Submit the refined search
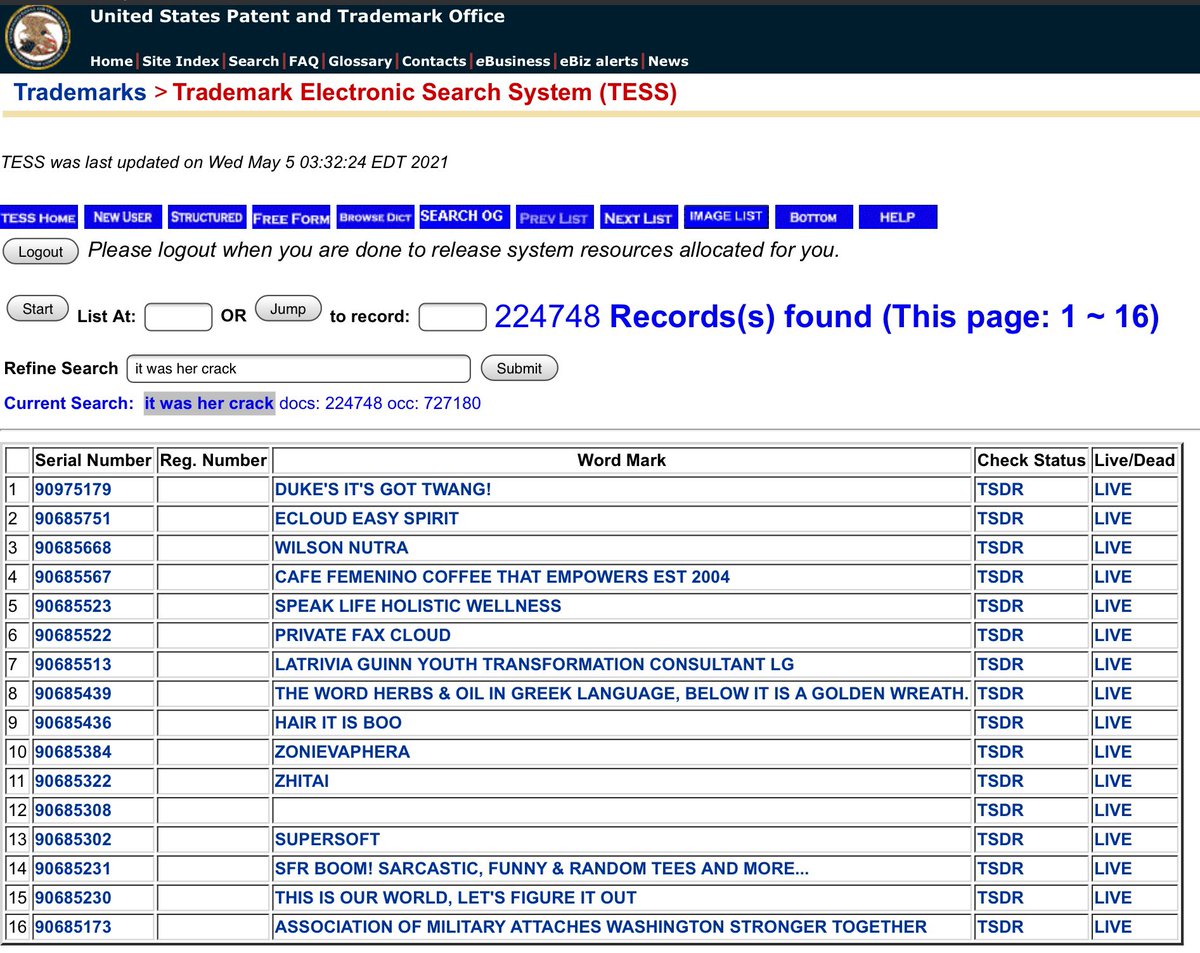Viewport: 1200px width, 953px height. tap(519, 368)
